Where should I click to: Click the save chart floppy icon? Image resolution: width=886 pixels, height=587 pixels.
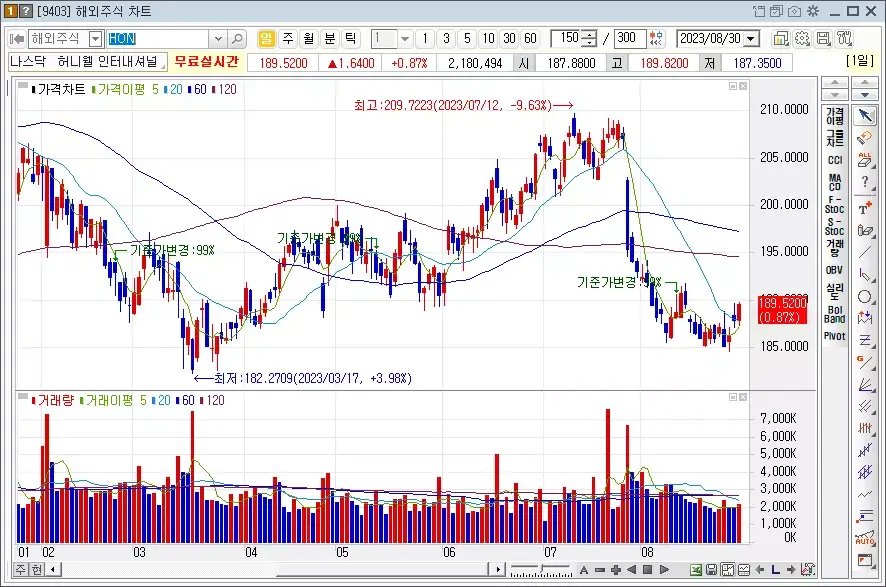click(x=711, y=569)
